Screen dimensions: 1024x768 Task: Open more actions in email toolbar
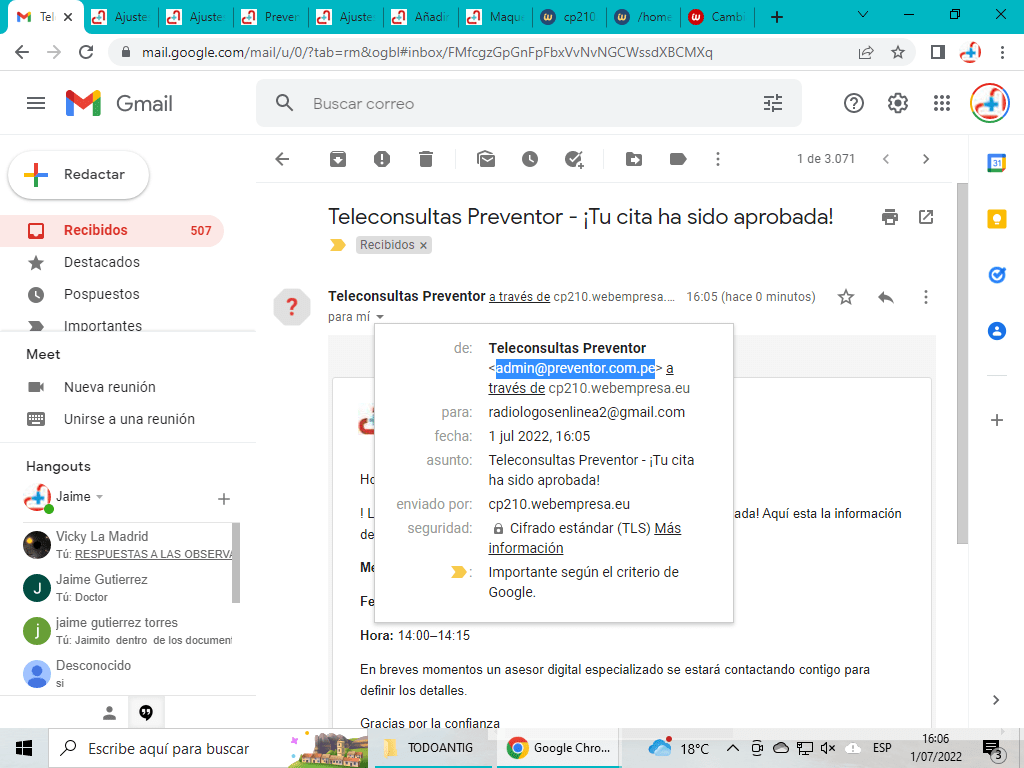coord(718,159)
